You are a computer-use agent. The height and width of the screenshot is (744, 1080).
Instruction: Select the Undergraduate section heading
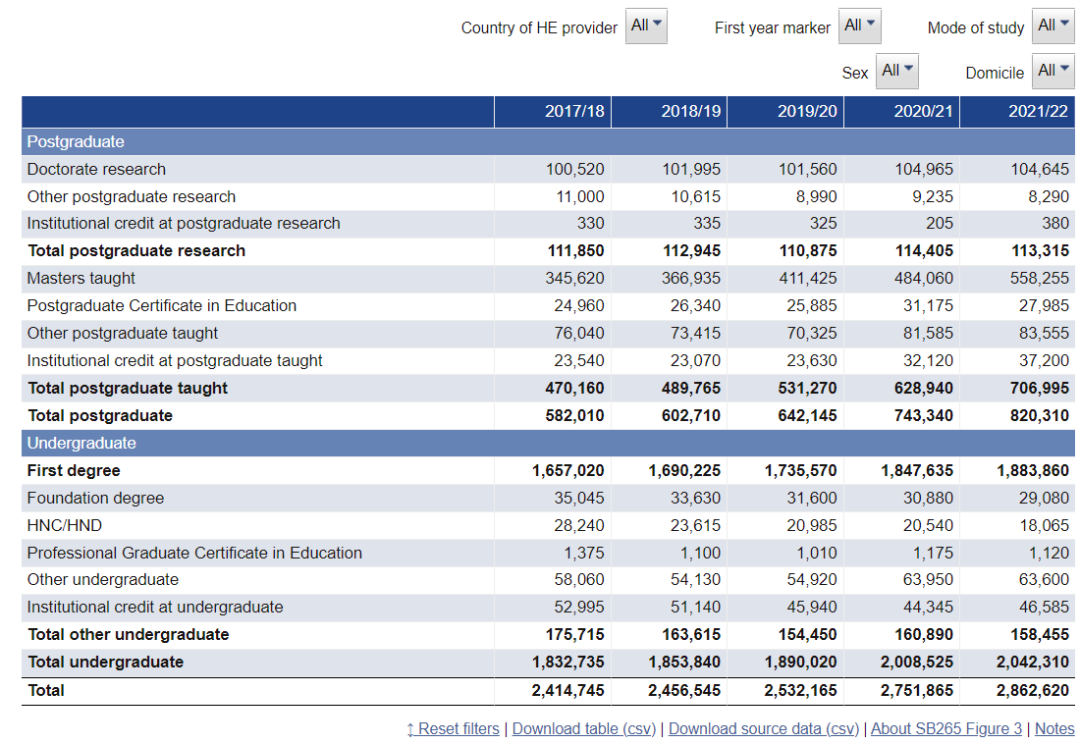81,443
